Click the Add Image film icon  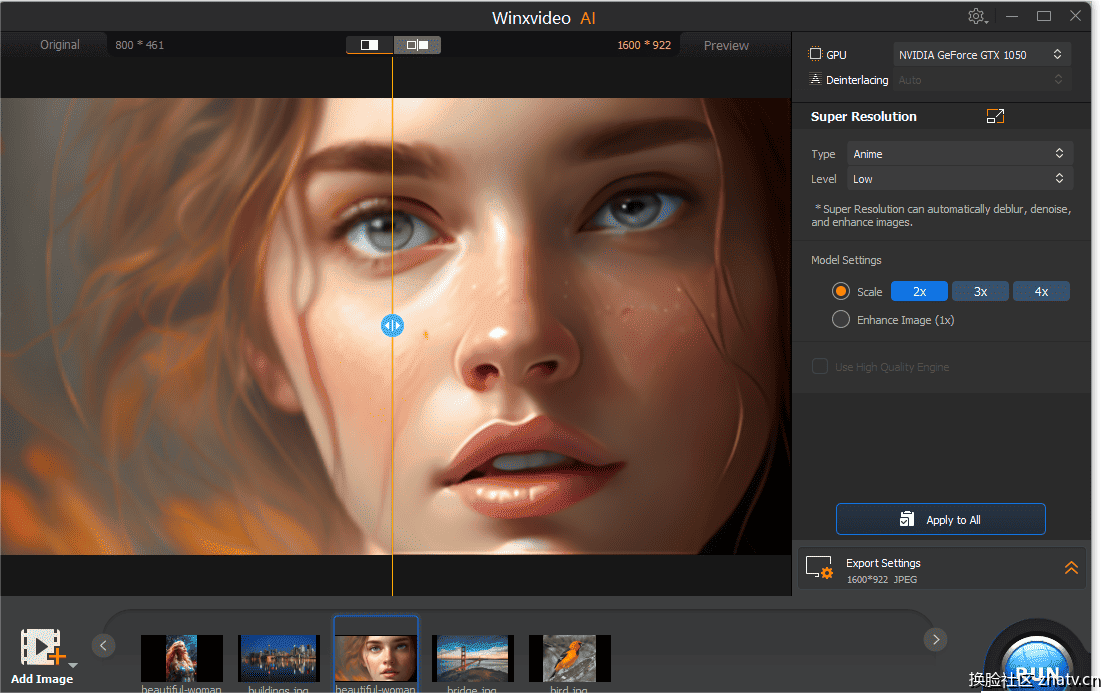(41, 648)
